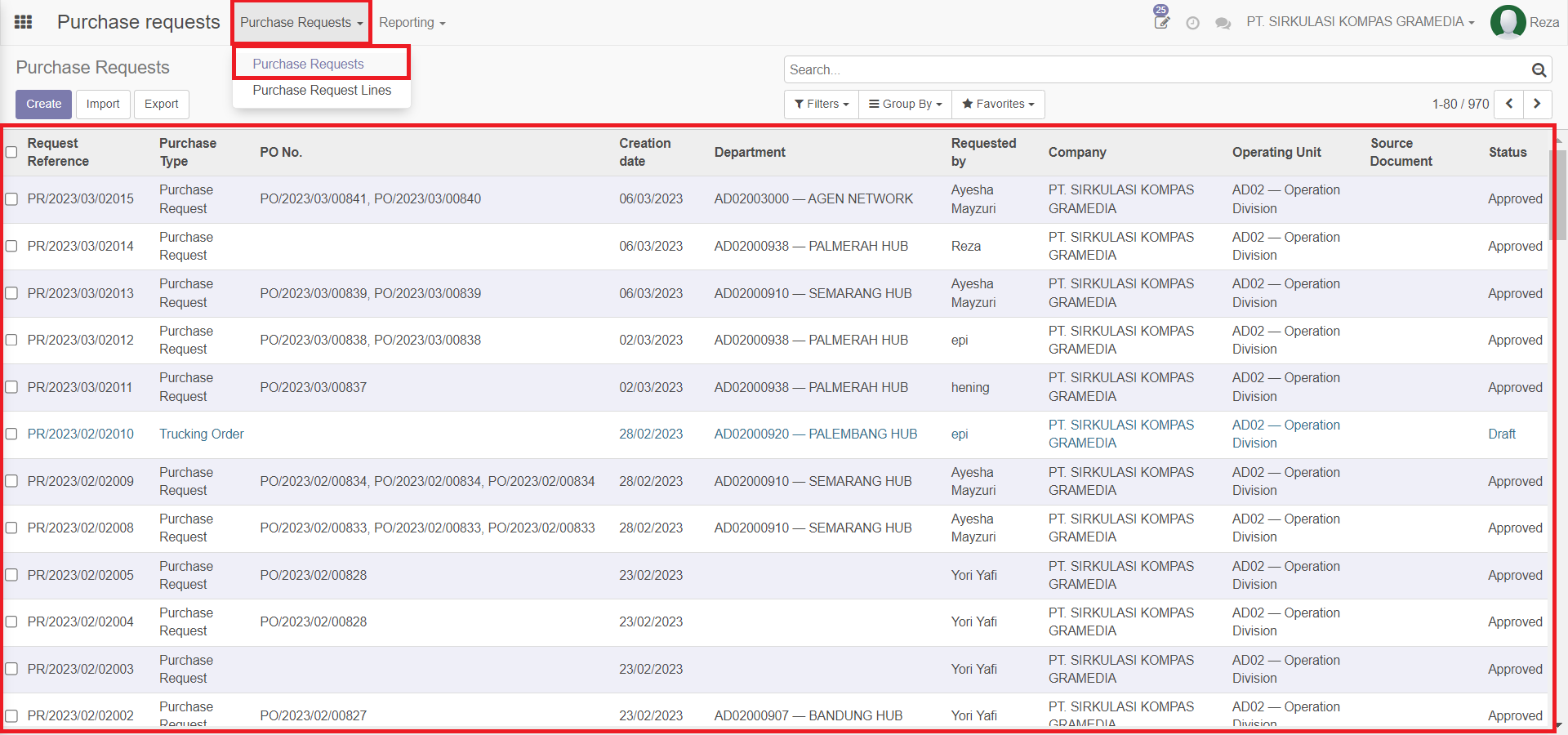1568x735 pixels.
Task: Open the Filters dropdown
Action: point(822,104)
